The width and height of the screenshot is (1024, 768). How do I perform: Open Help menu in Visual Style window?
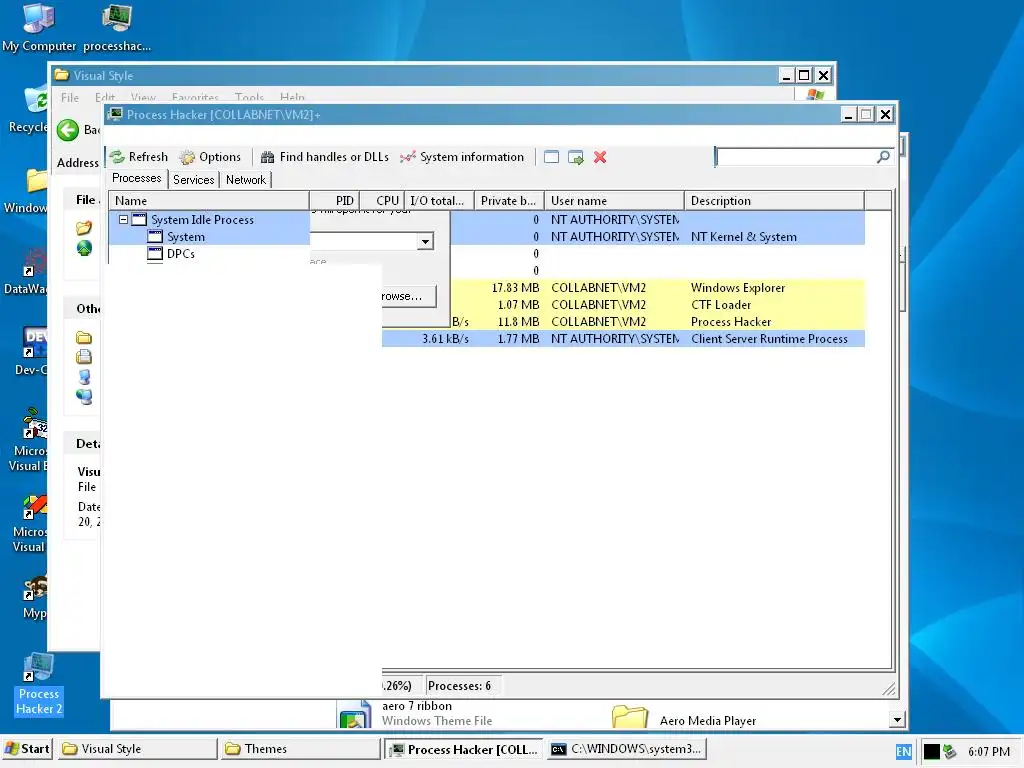292,97
